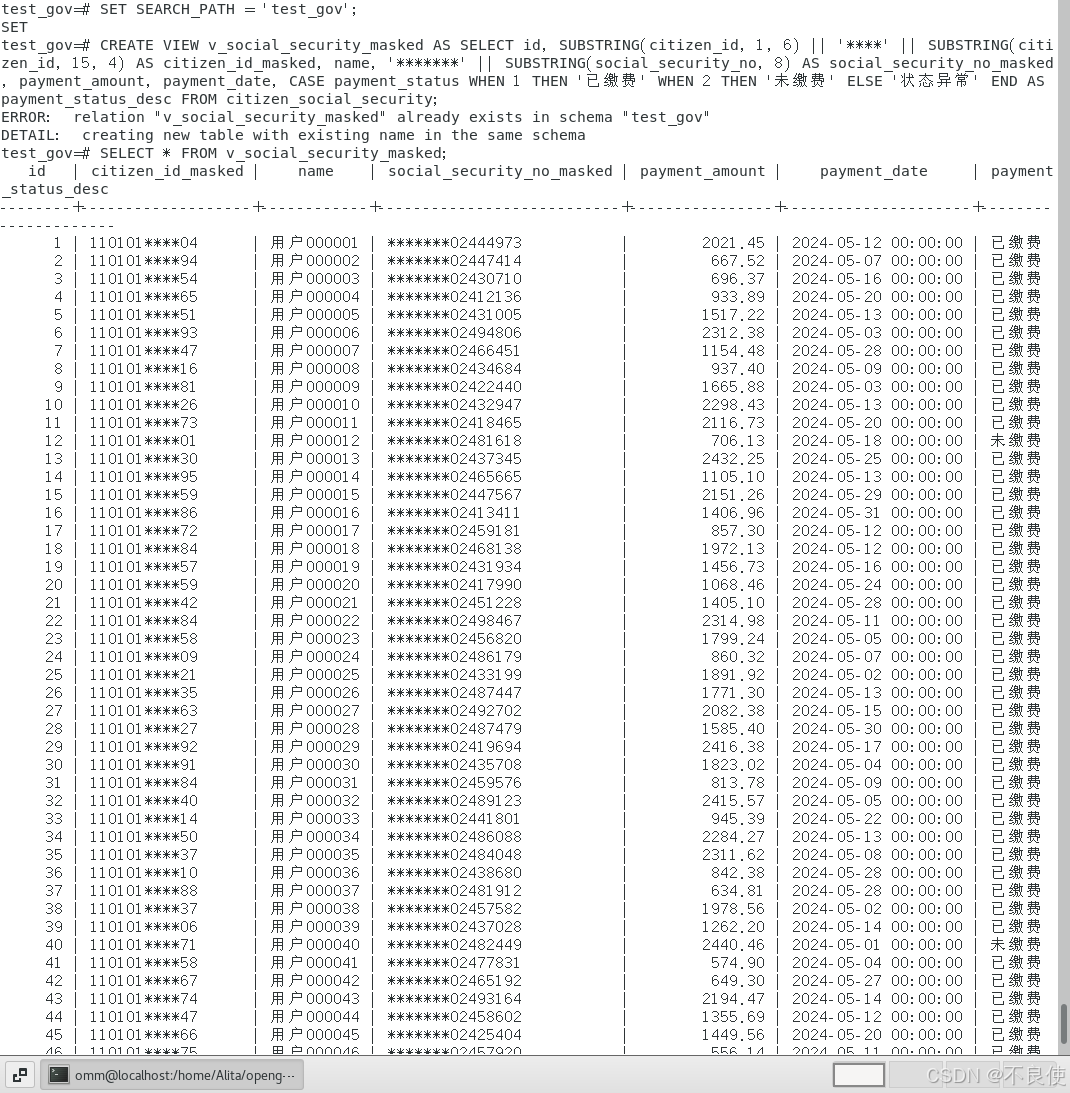Click the payment amount '1405.10'
Screen dimensions: 1070x1093
tap(733, 603)
